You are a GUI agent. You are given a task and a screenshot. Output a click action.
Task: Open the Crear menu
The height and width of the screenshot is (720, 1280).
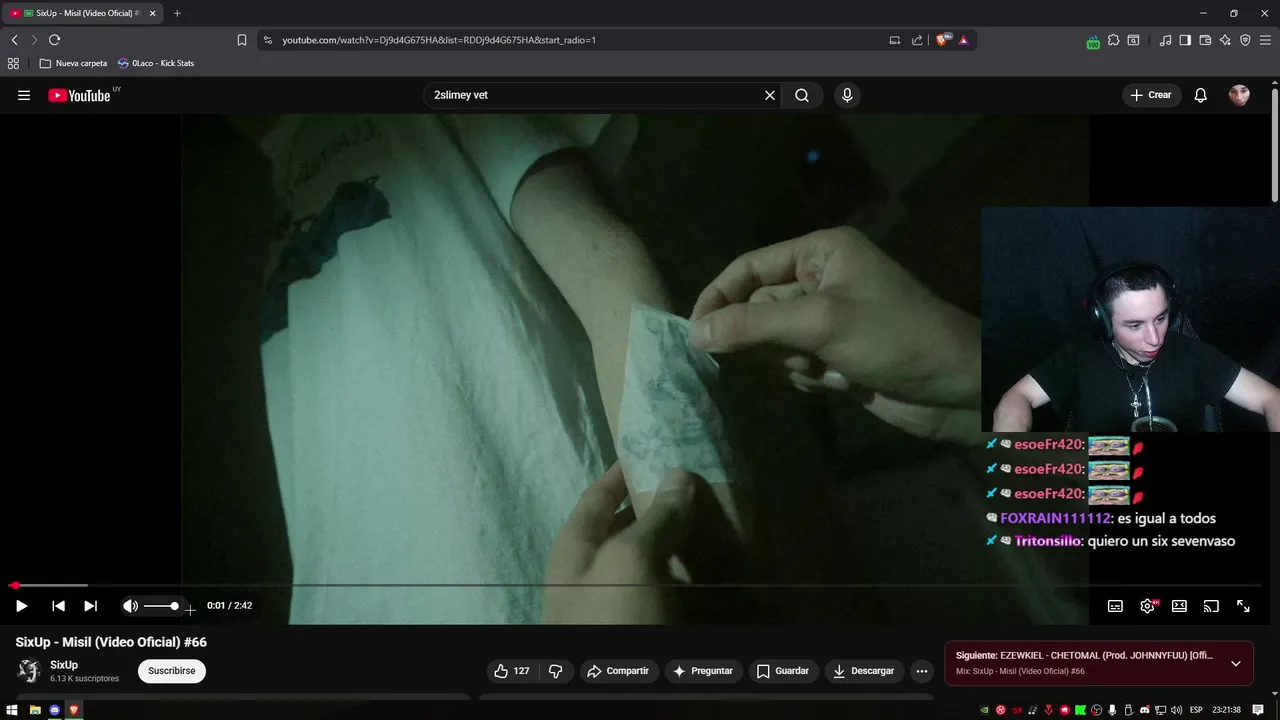point(1151,95)
